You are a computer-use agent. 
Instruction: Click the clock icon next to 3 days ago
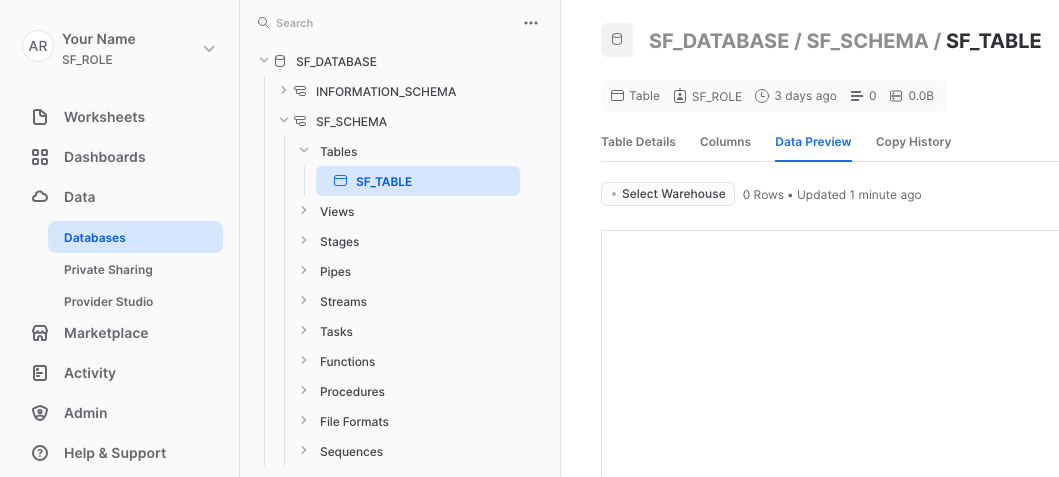[762, 96]
